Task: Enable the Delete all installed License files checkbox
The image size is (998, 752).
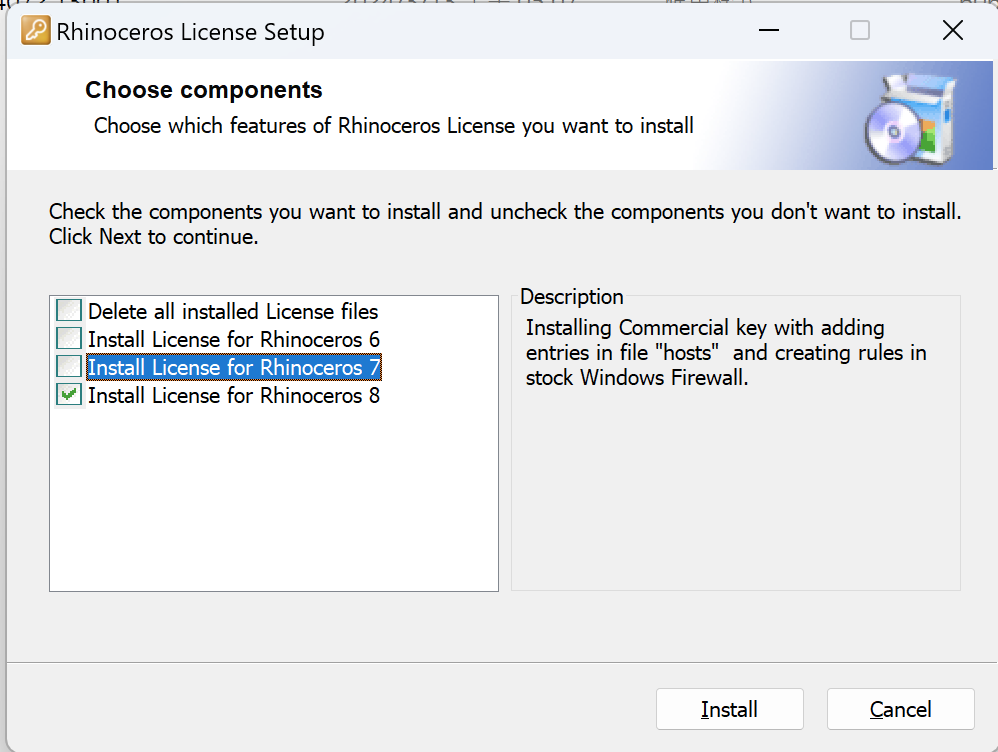Action: (69, 311)
